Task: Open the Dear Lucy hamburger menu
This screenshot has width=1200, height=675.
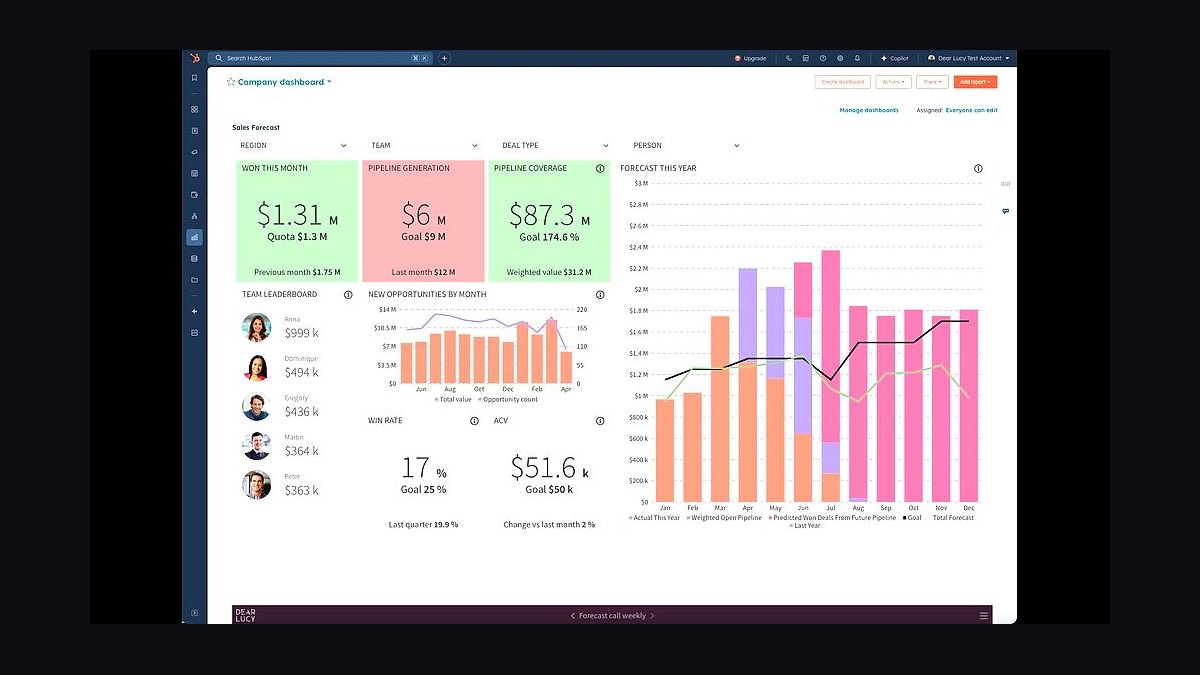Action: (x=984, y=616)
